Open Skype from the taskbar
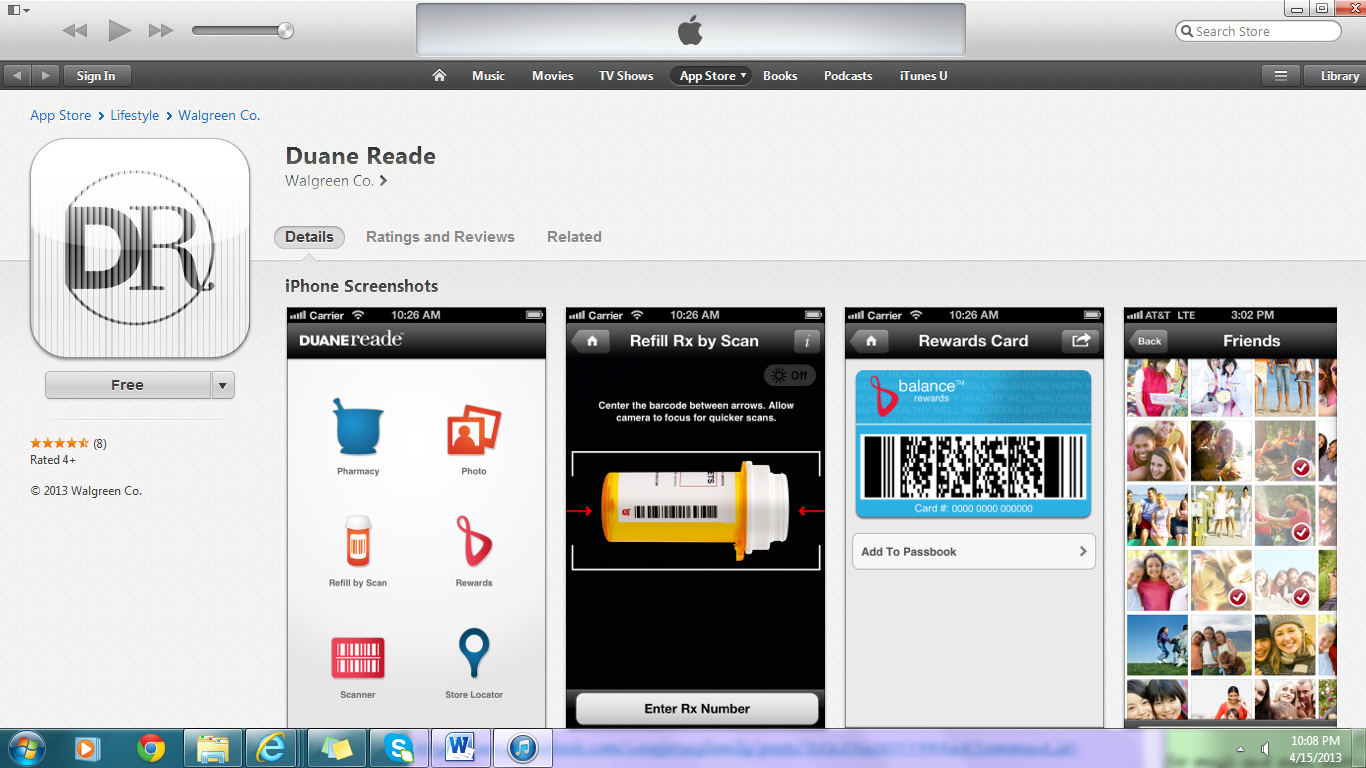 399,747
